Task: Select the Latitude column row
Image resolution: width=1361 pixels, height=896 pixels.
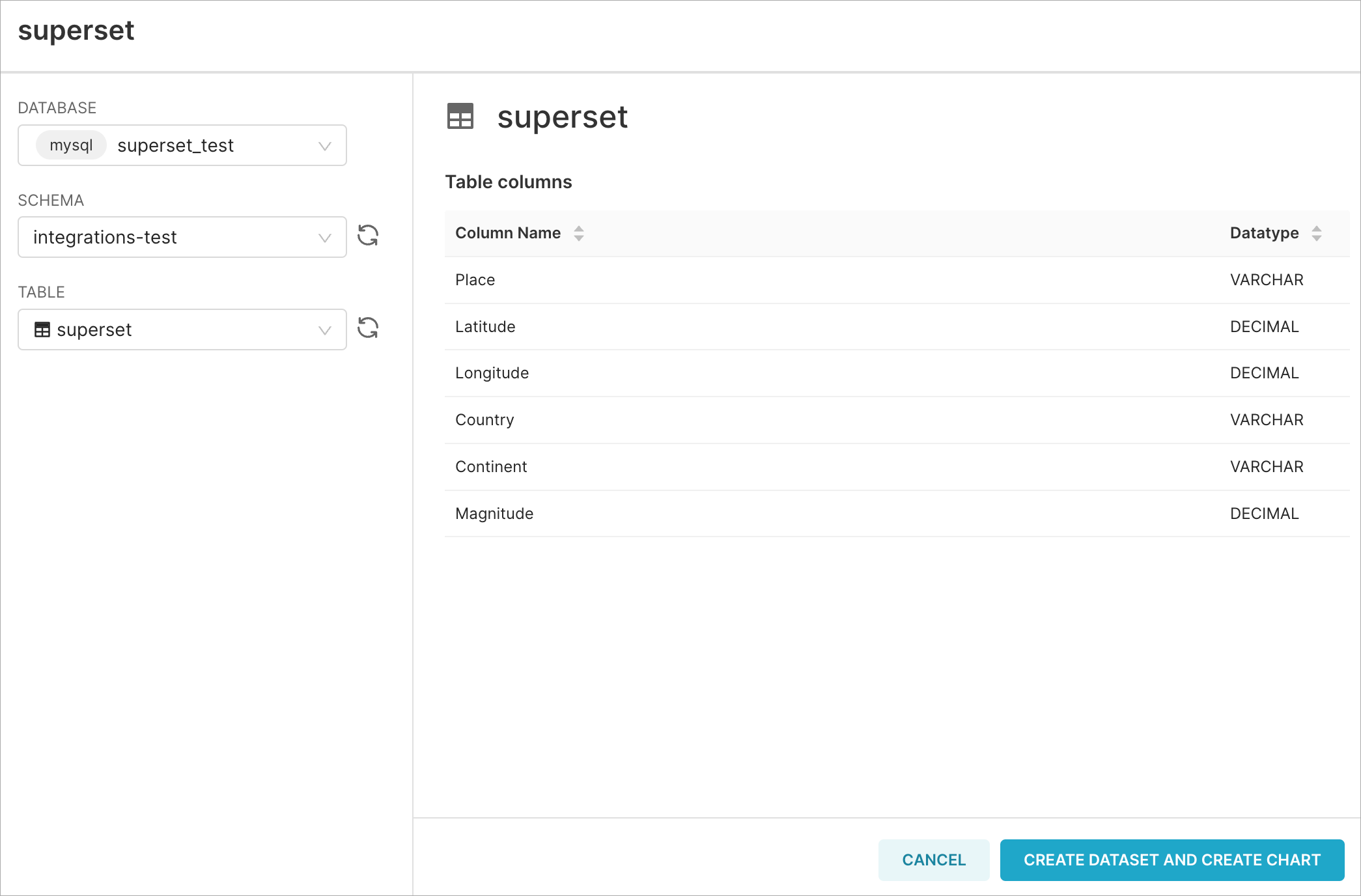Action: [x=485, y=327]
